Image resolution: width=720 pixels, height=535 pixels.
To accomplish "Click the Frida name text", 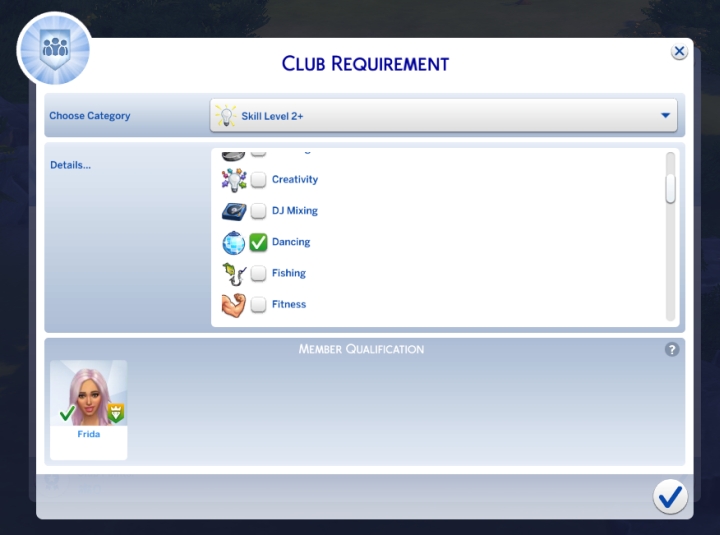I will point(89,434).
